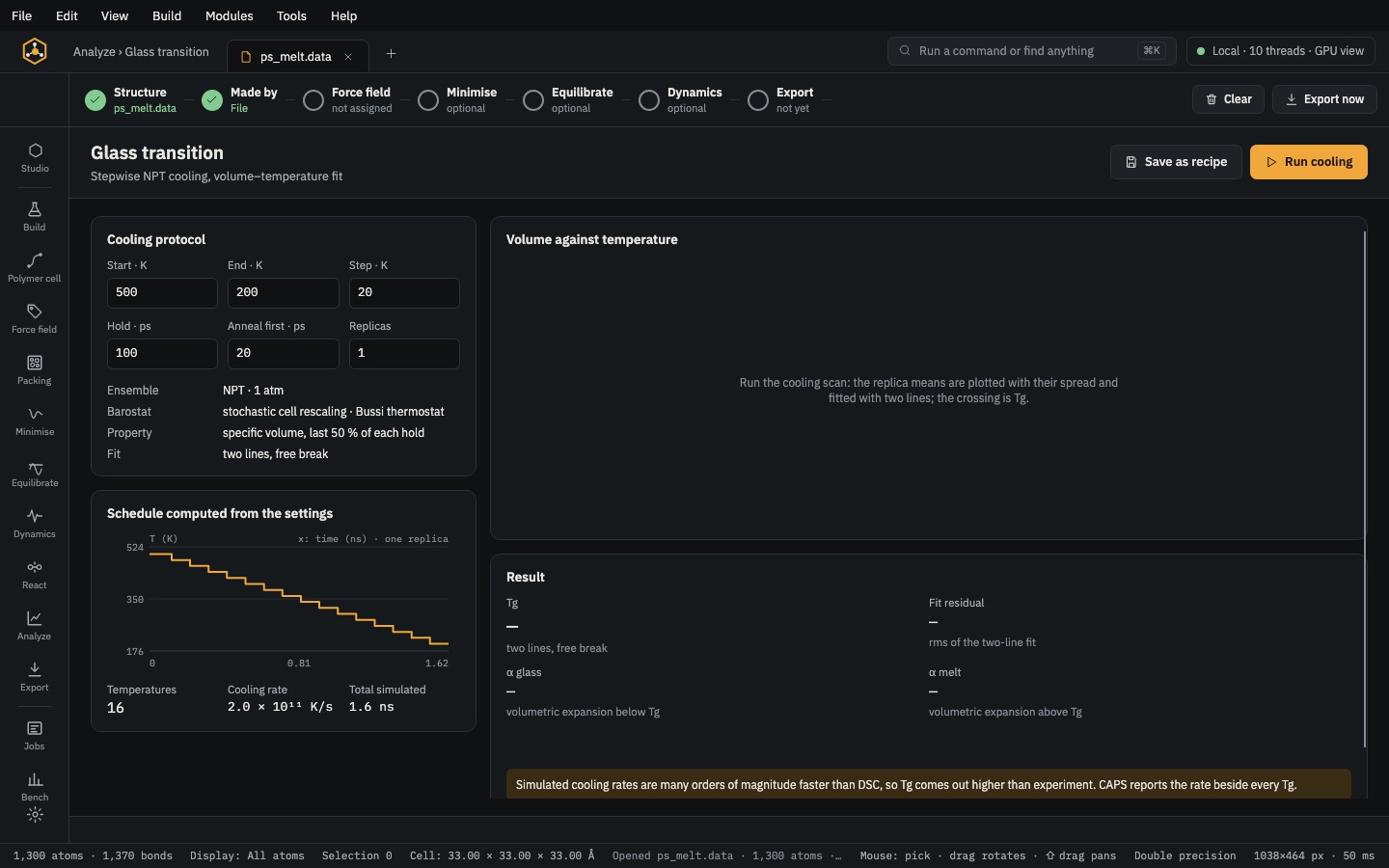Open Force field sidebar tool
This screenshot has height=868, width=1389.
coord(35,318)
